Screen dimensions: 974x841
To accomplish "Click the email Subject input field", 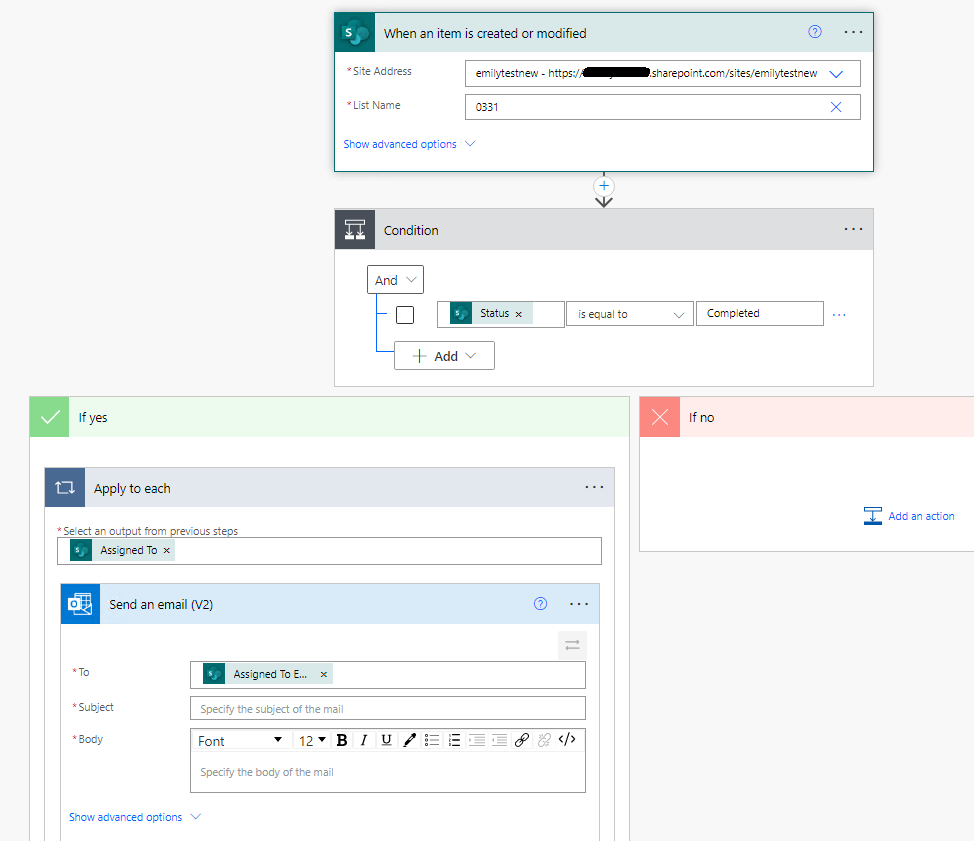I will (387, 707).
